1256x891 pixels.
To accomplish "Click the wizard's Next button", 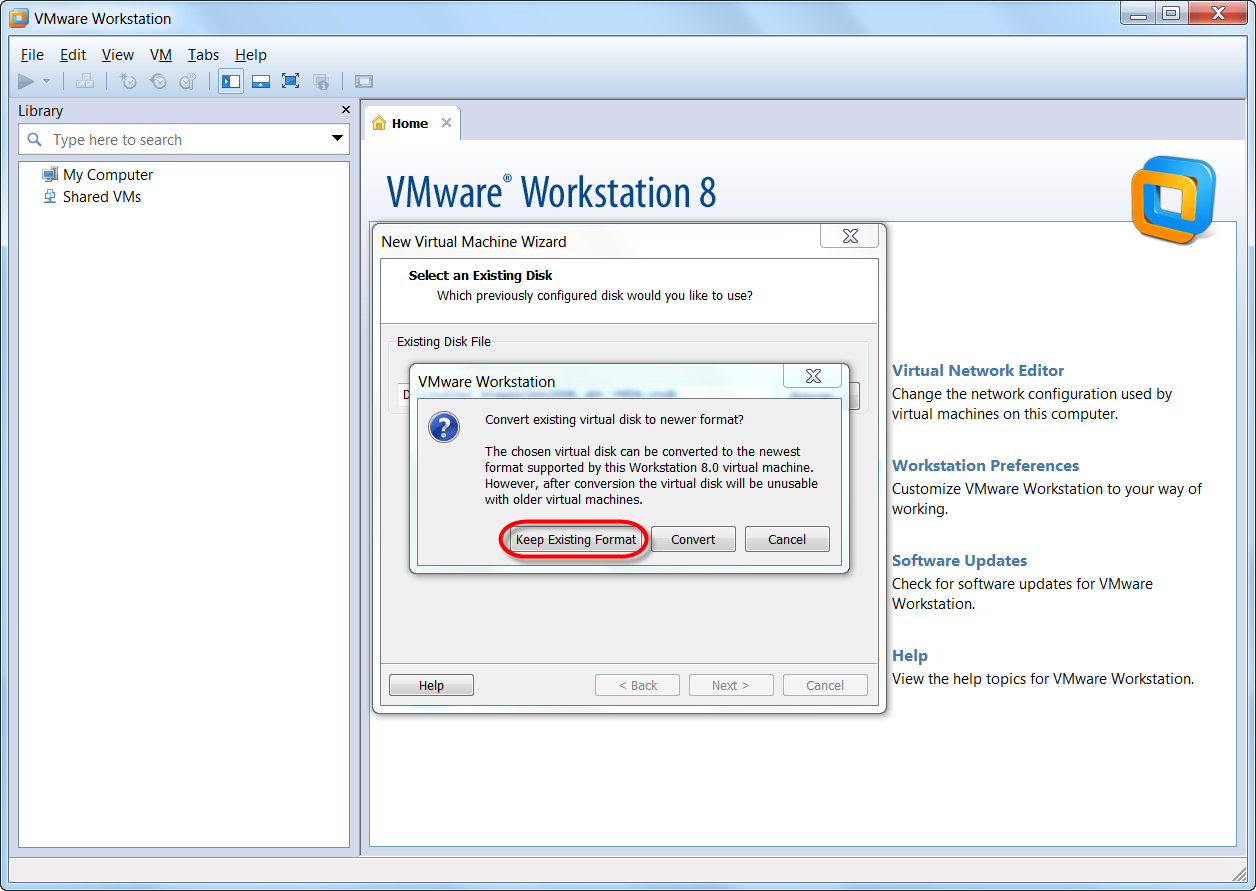I will pos(730,686).
